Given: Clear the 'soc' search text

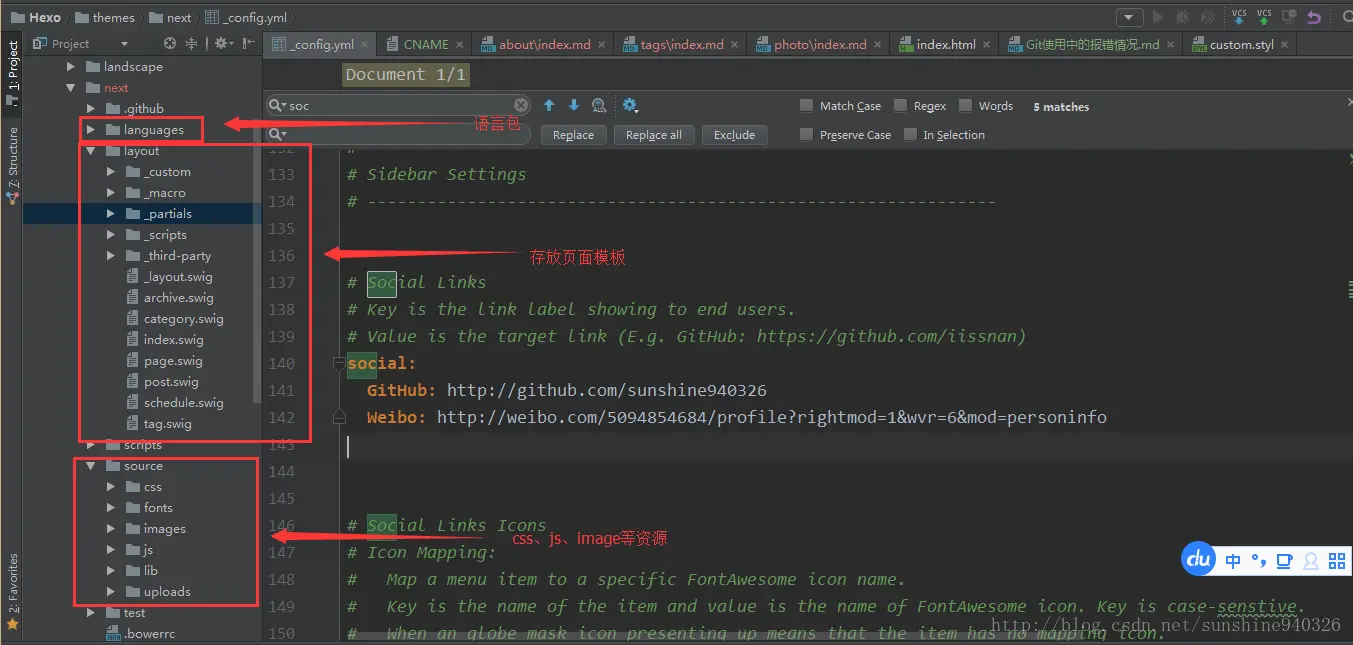Looking at the screenshot, I should coord(521,105).
